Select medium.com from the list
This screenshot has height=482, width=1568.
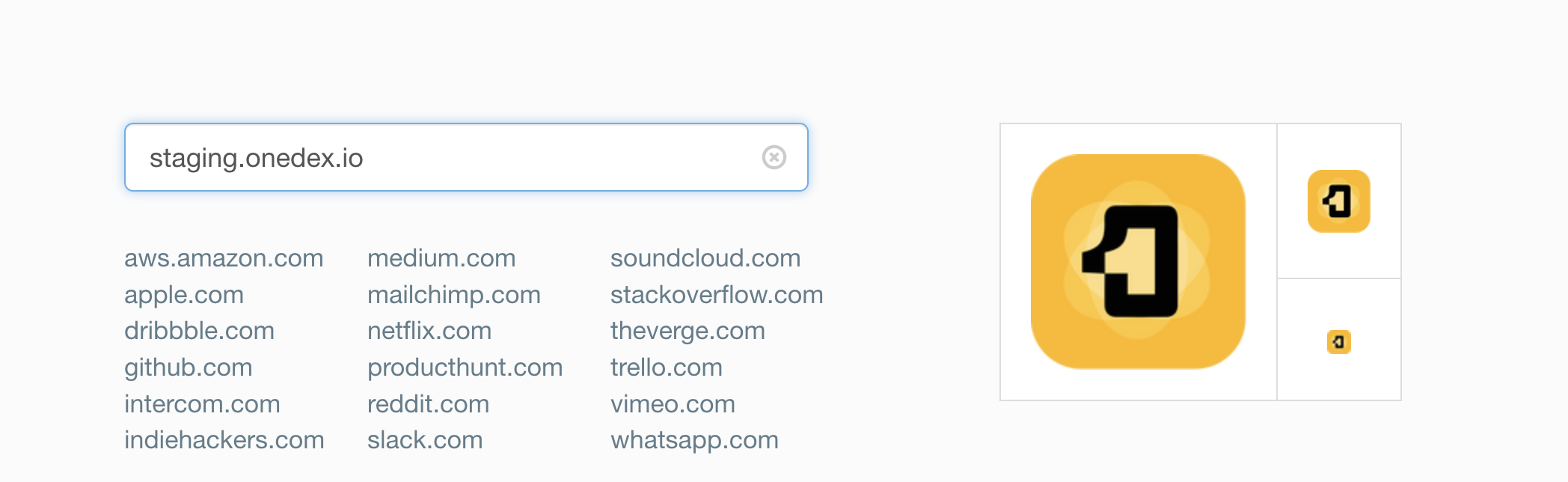pos(440,258)
